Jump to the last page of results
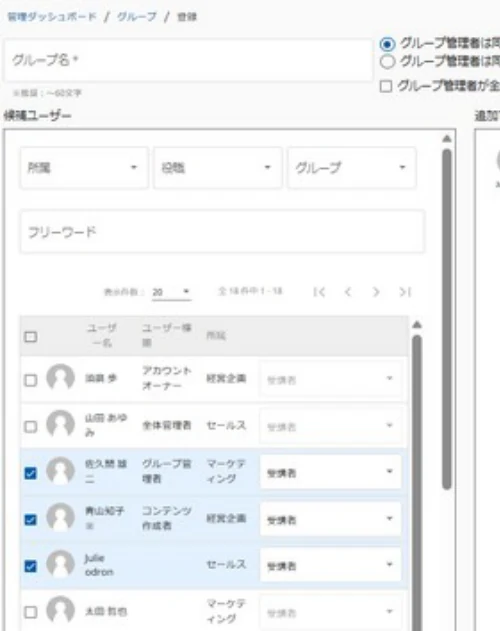 405,292
